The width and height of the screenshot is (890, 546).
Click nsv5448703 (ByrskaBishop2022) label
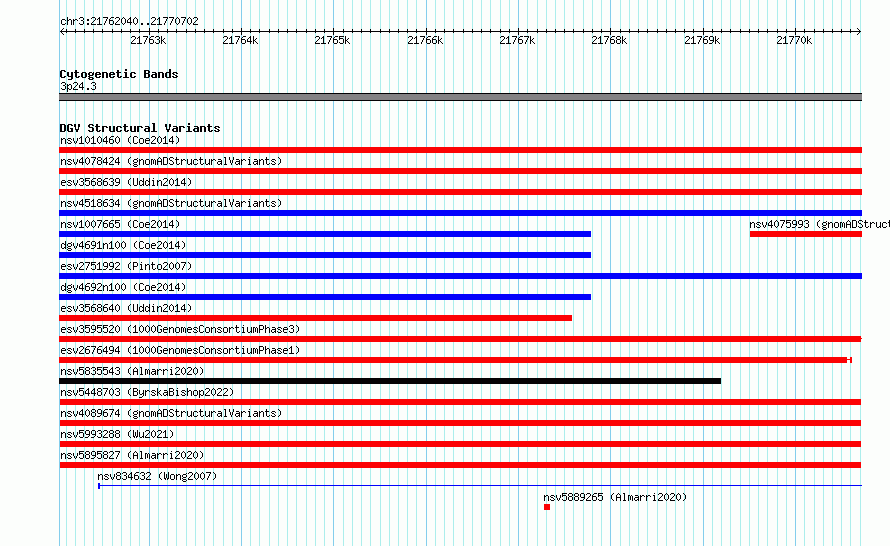point(147,392)
